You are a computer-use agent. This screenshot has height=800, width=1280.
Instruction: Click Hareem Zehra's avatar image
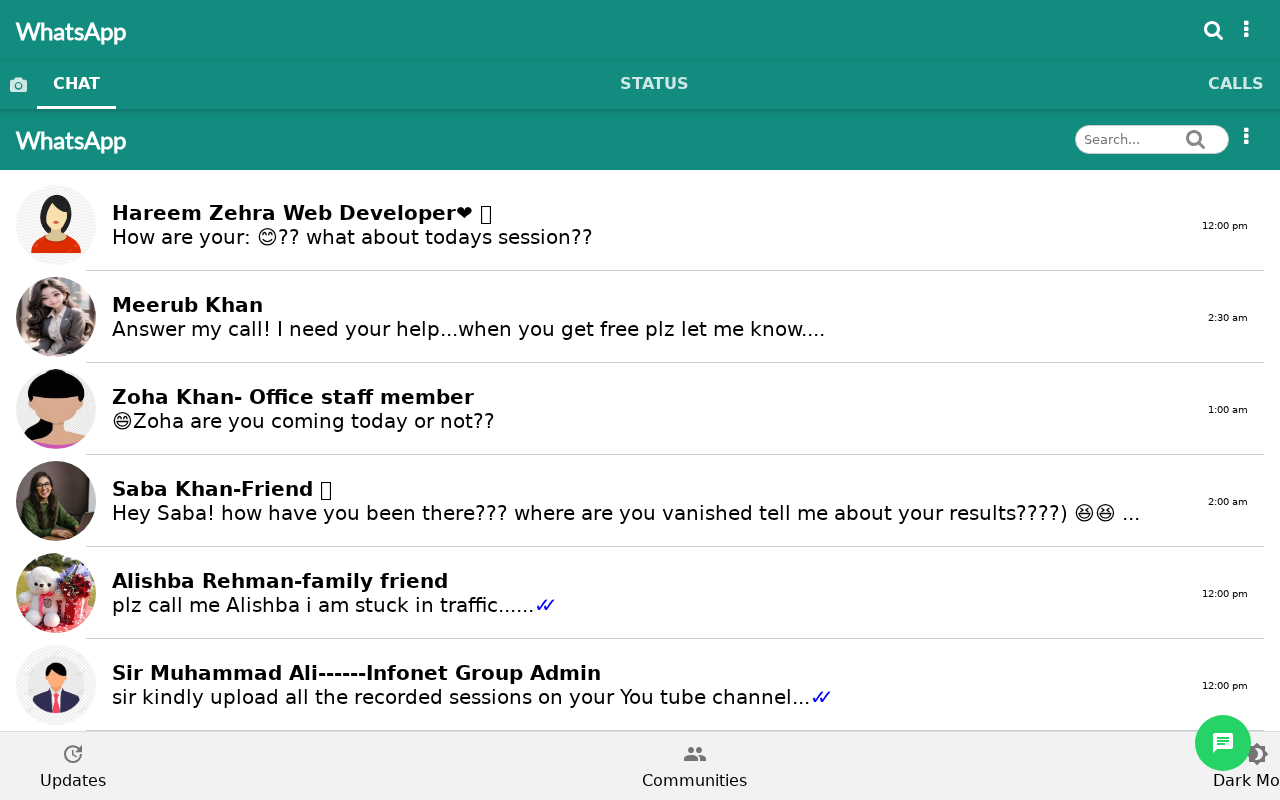tap(56, 225)
